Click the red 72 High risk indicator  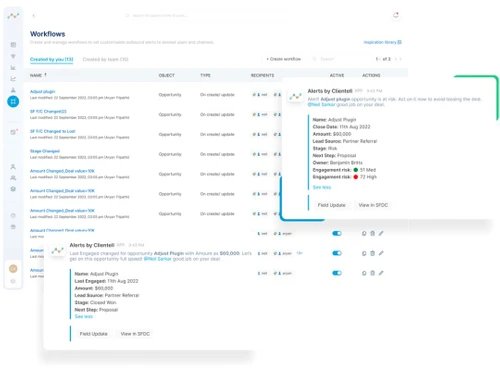point(355,177)
